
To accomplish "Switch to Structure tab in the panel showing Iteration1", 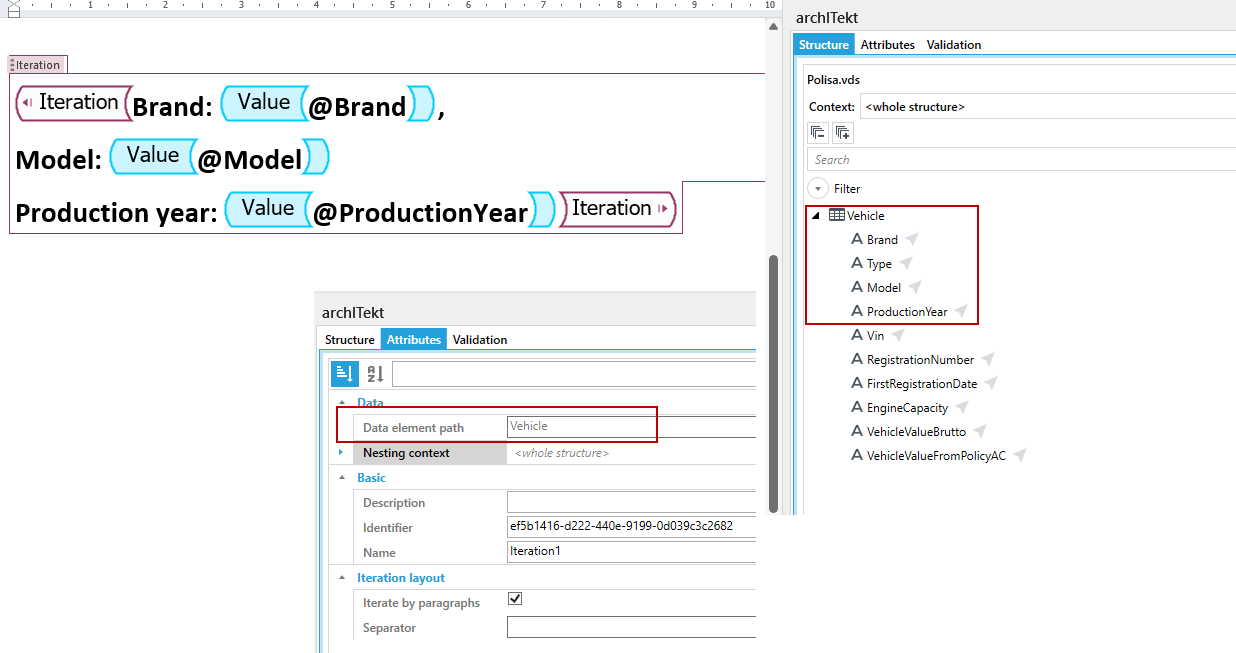I will pyautogui.click(x=350, y=340).
